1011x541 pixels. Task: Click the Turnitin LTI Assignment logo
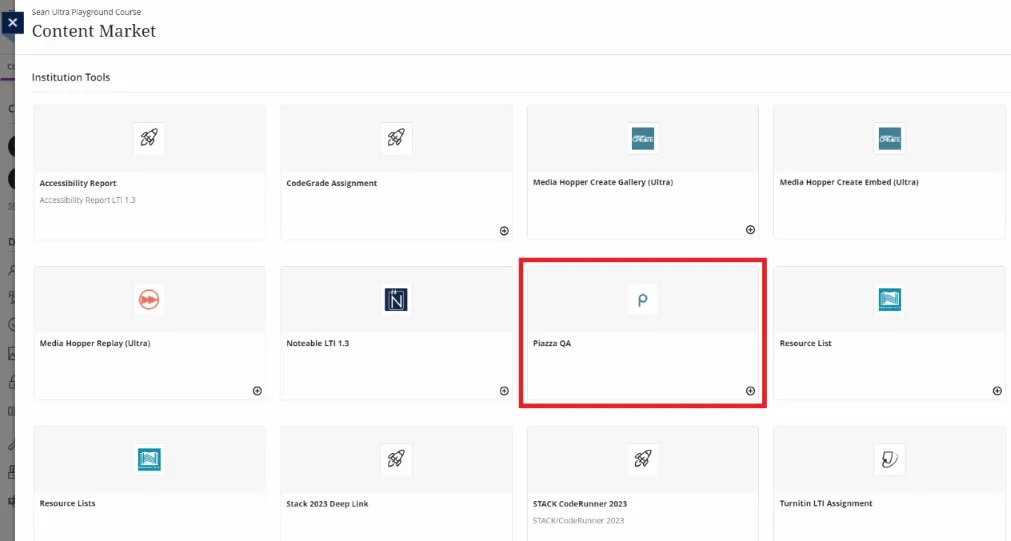890,459
